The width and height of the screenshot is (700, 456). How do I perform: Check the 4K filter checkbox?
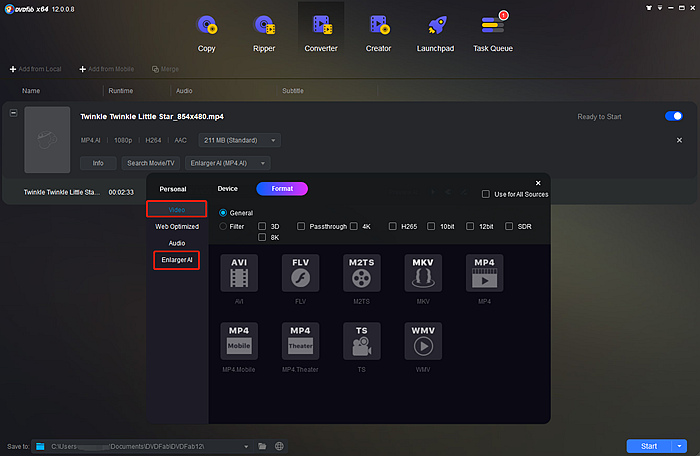(354, 226)
